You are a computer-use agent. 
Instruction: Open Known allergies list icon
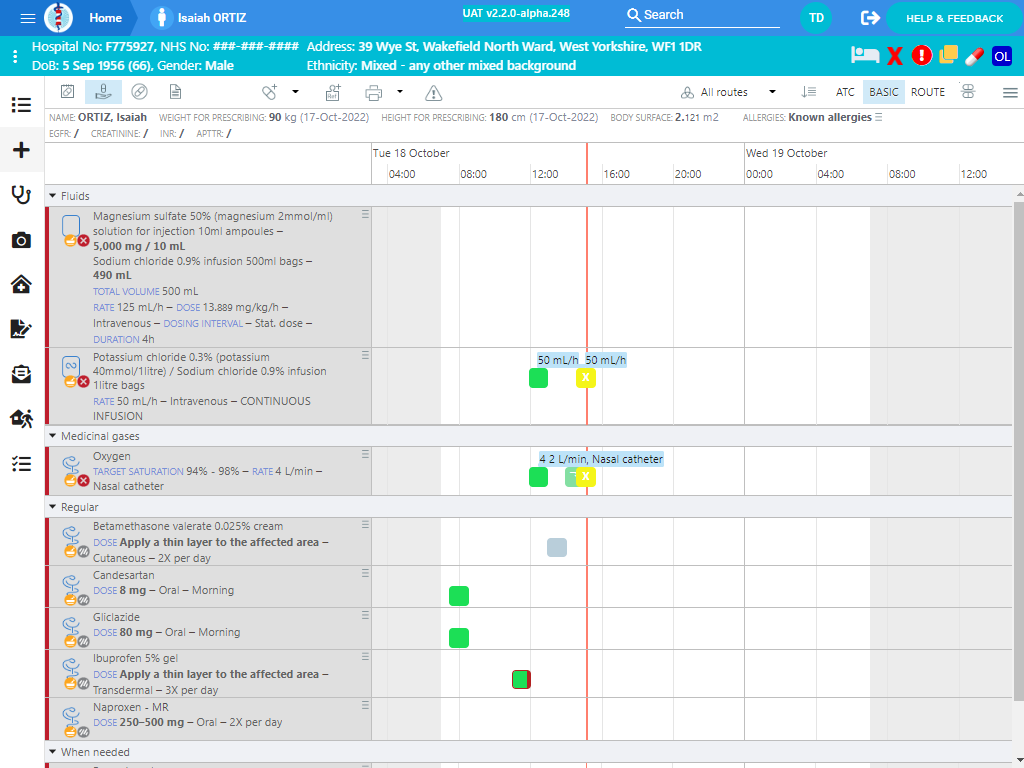pos(878,118)
